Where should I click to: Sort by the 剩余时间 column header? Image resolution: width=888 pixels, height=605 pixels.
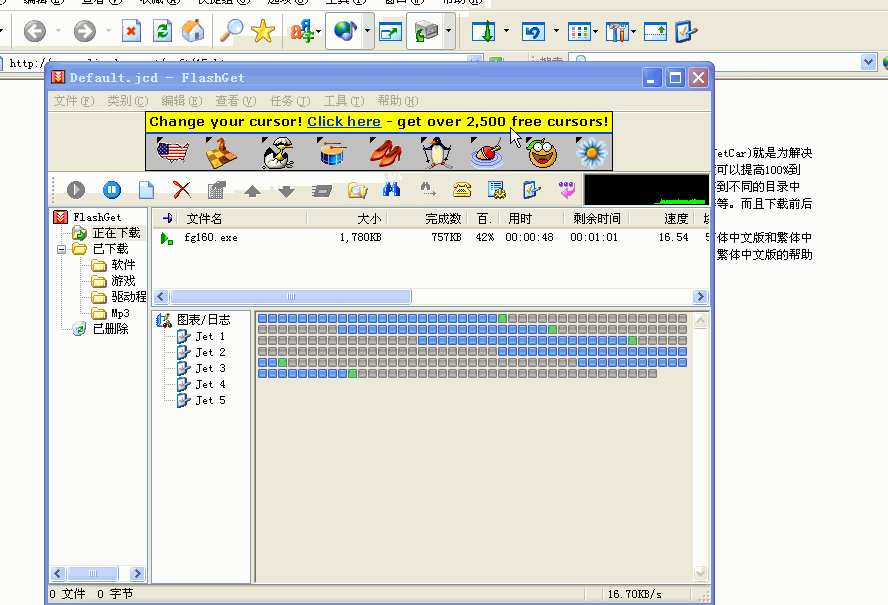[x=596, y=219]
